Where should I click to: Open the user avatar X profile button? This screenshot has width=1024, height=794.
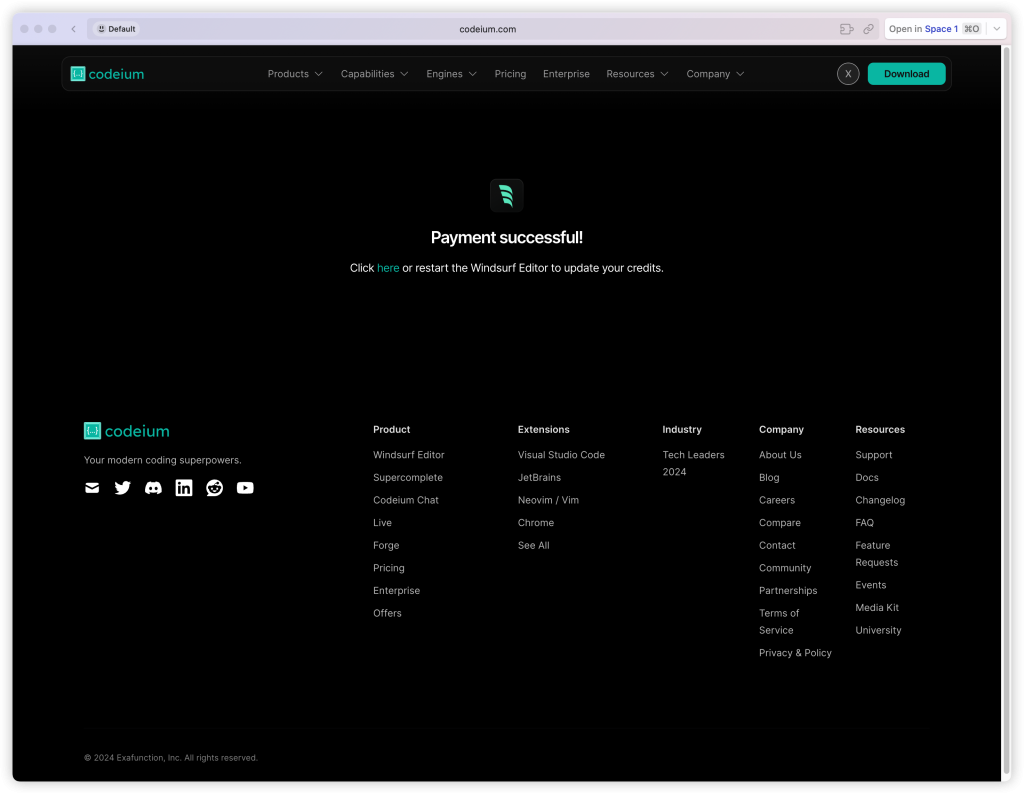848,74
